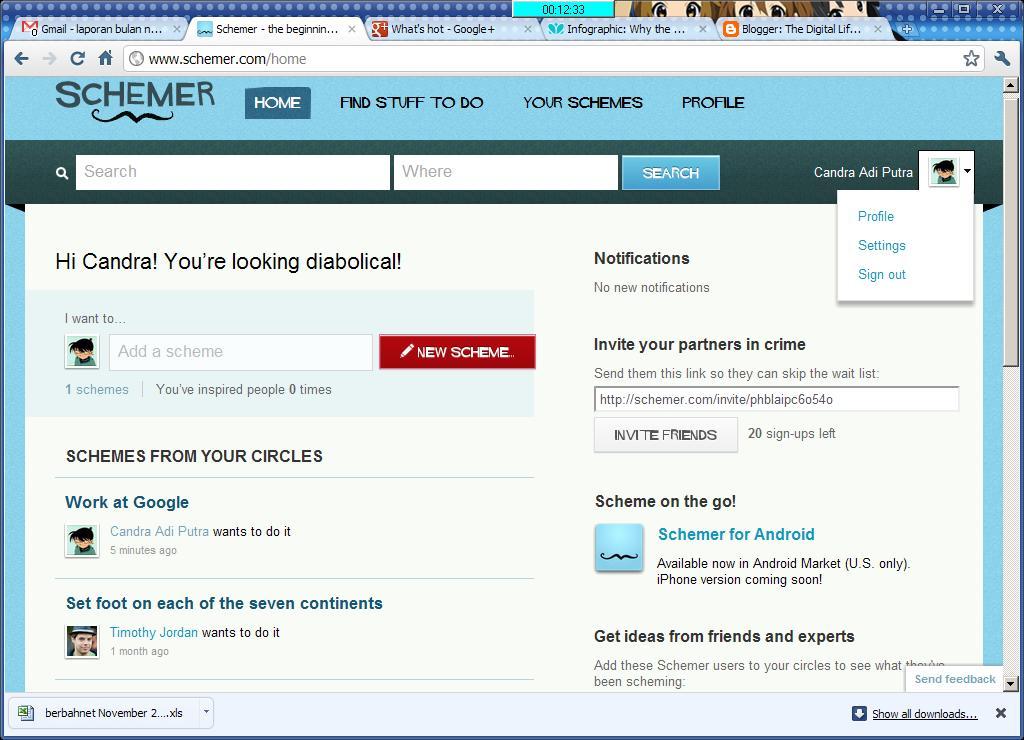1024x740 pixels.
Task: Open PROFILE in the top navigation
Action: coord(713,103)
